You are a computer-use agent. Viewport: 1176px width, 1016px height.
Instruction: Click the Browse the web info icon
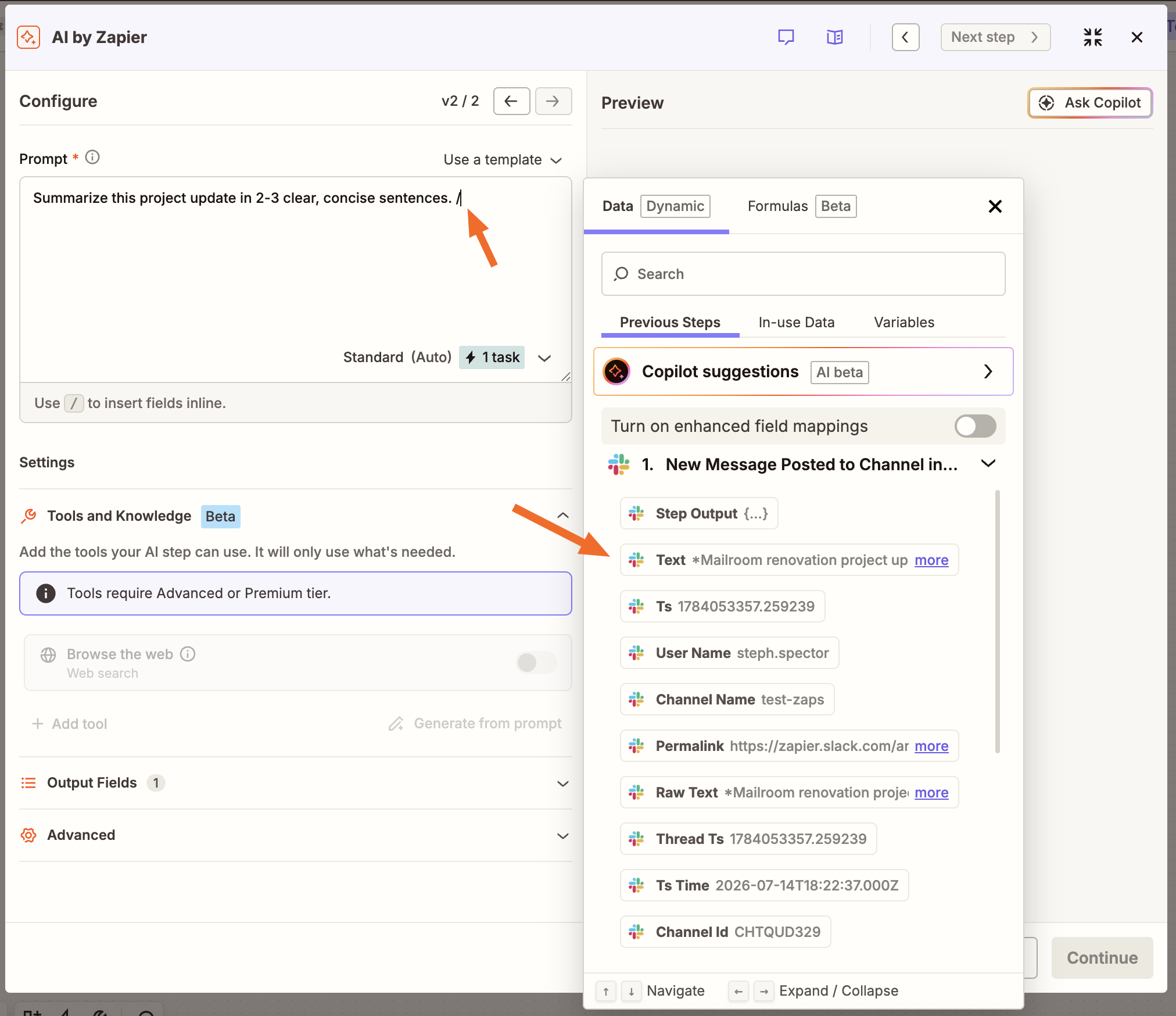188,654
